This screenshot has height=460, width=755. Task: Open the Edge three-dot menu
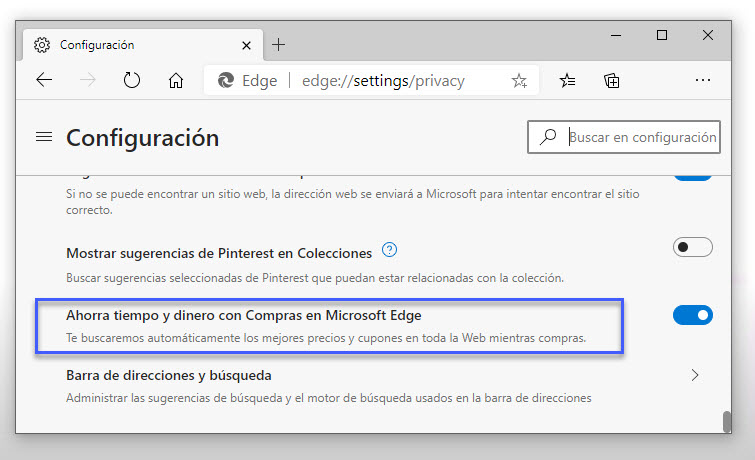pos(702,81)
